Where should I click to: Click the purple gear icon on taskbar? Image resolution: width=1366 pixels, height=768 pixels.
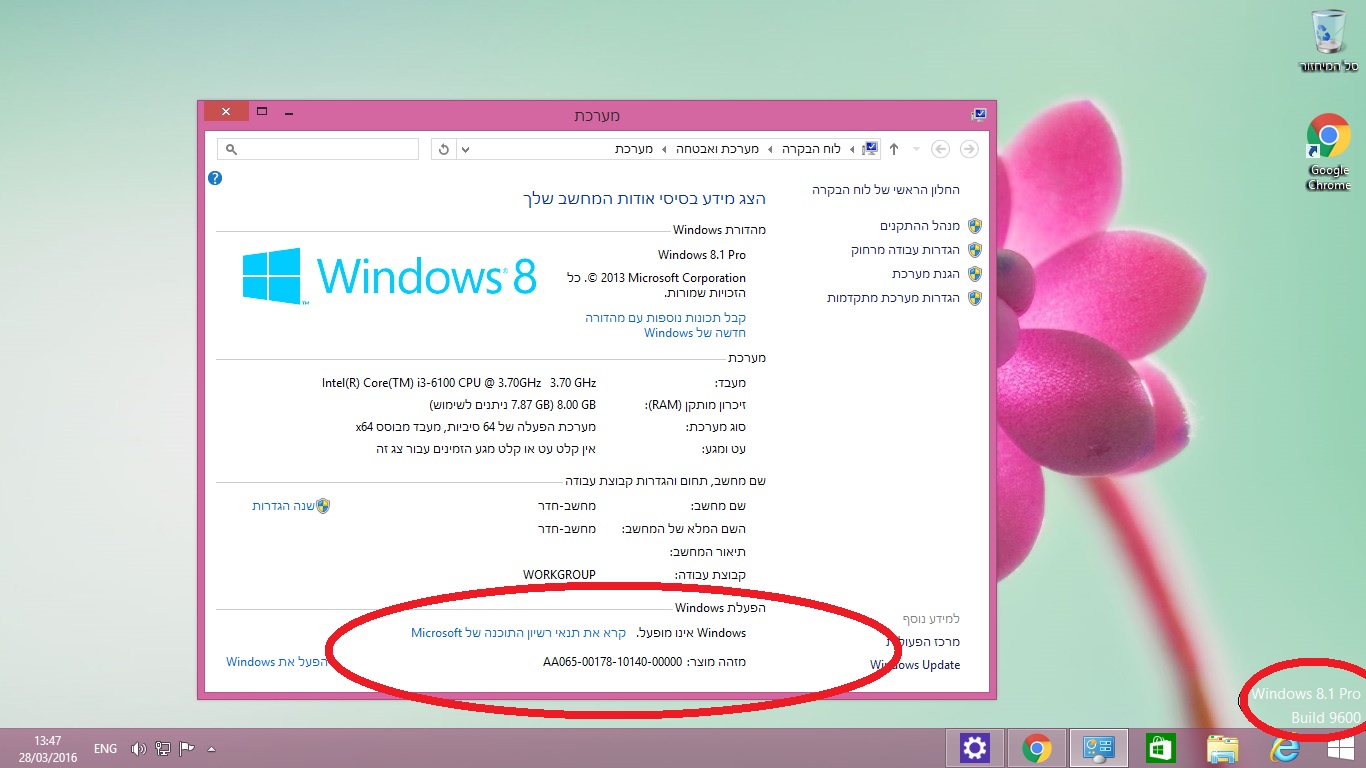pos(974,748)
